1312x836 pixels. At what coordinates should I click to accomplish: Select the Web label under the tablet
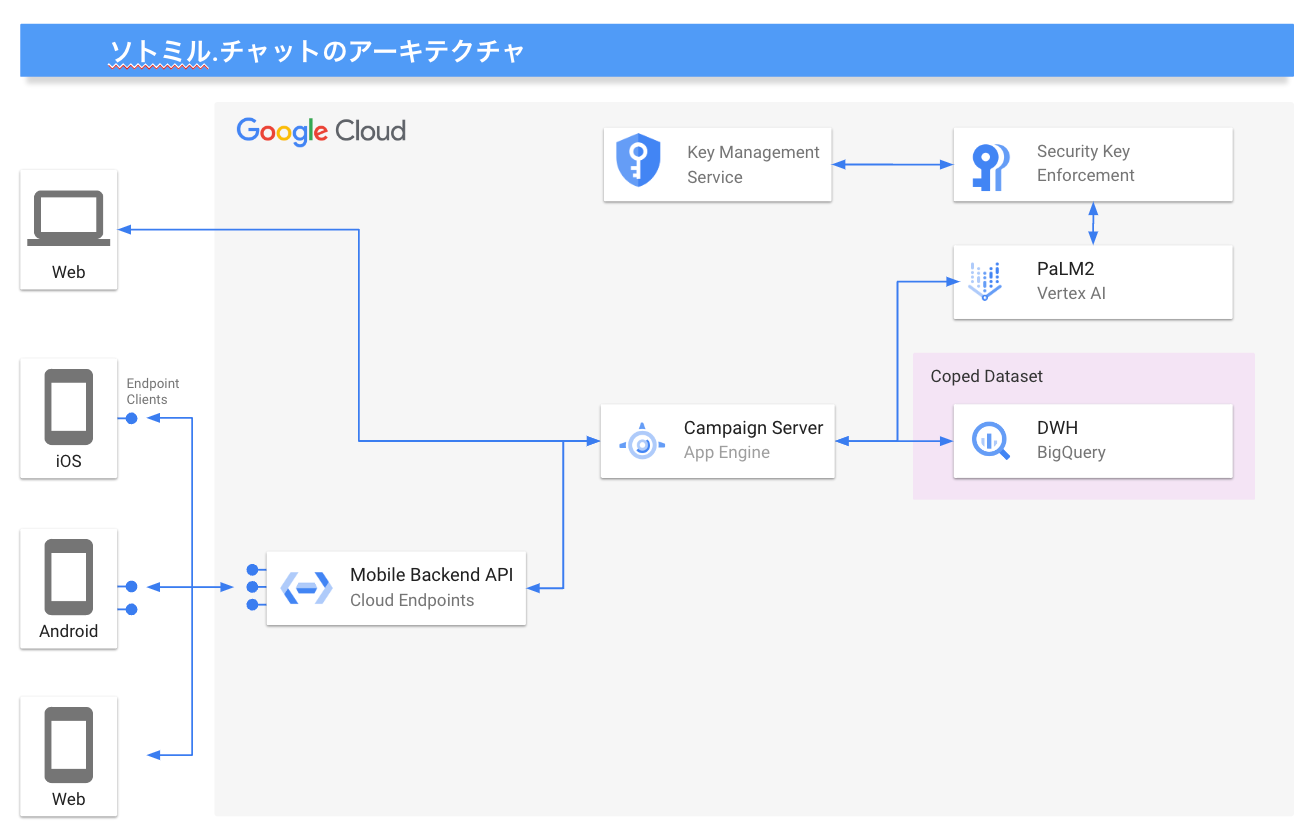coord(69,799)
